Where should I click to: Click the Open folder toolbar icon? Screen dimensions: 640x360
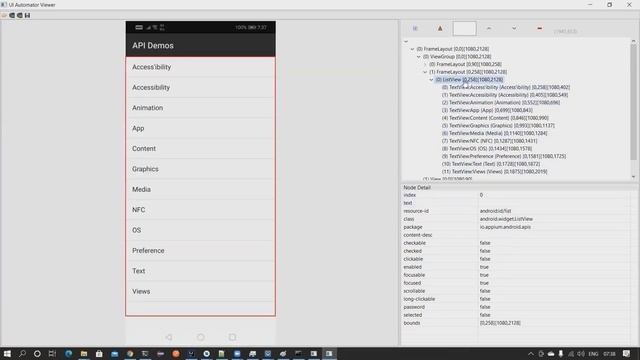pyautogui.click(x=4, y=16)
